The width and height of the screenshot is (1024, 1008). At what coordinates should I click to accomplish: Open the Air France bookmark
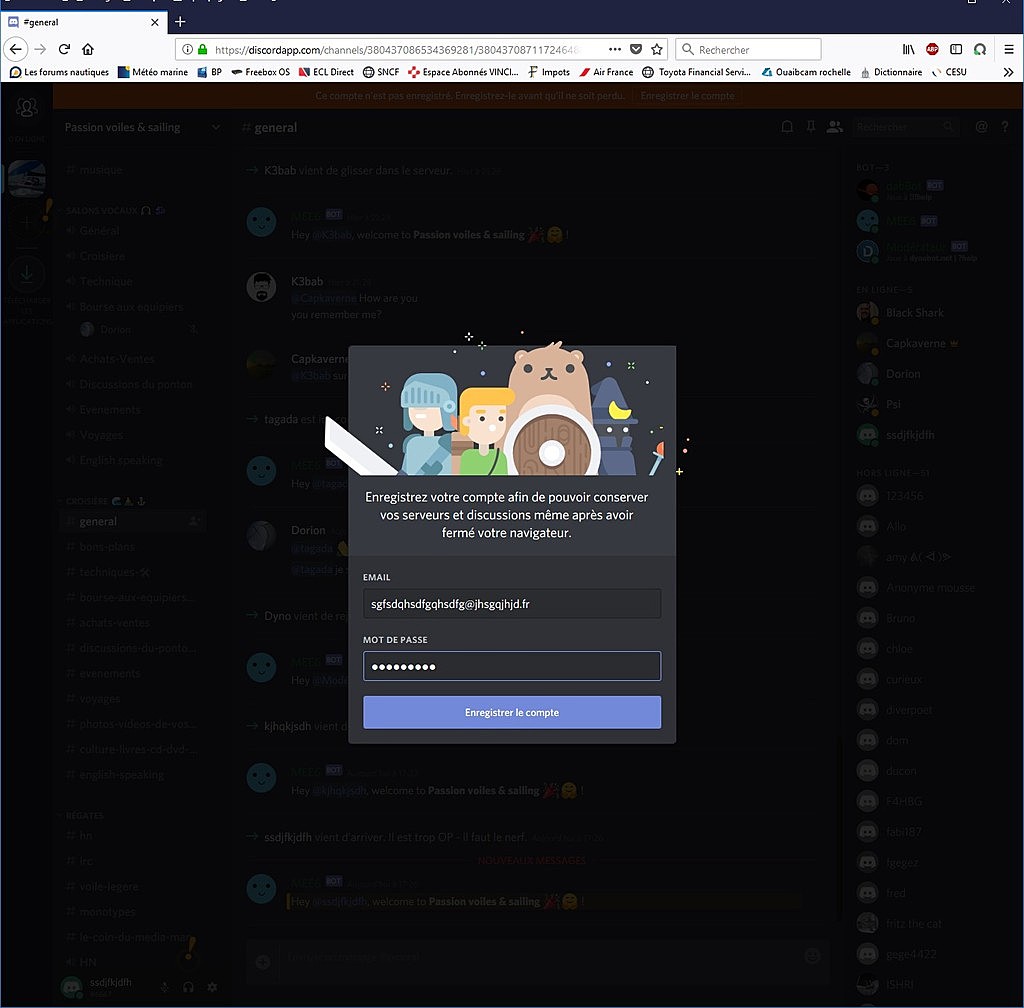[606, 72]
